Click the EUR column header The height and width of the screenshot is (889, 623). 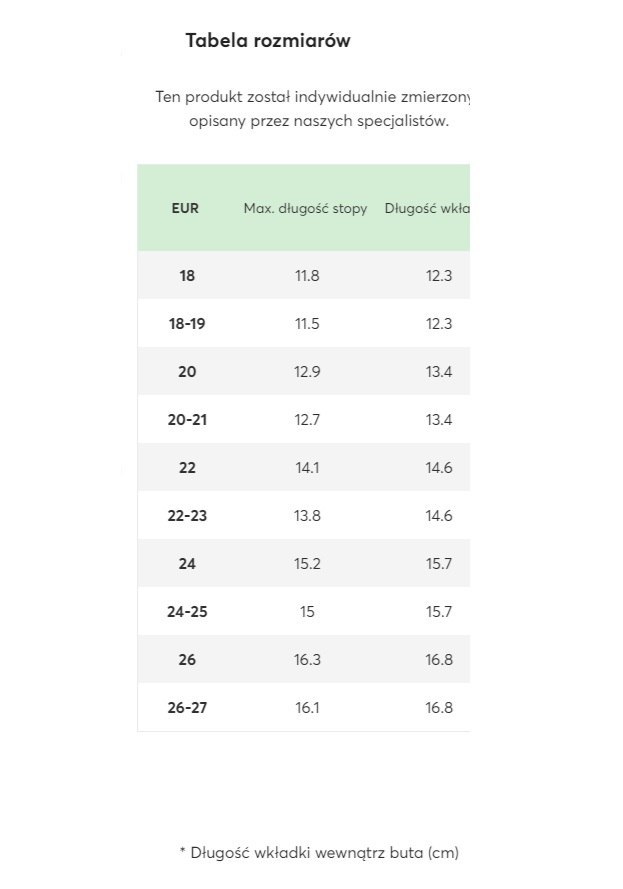click(185, 208)
